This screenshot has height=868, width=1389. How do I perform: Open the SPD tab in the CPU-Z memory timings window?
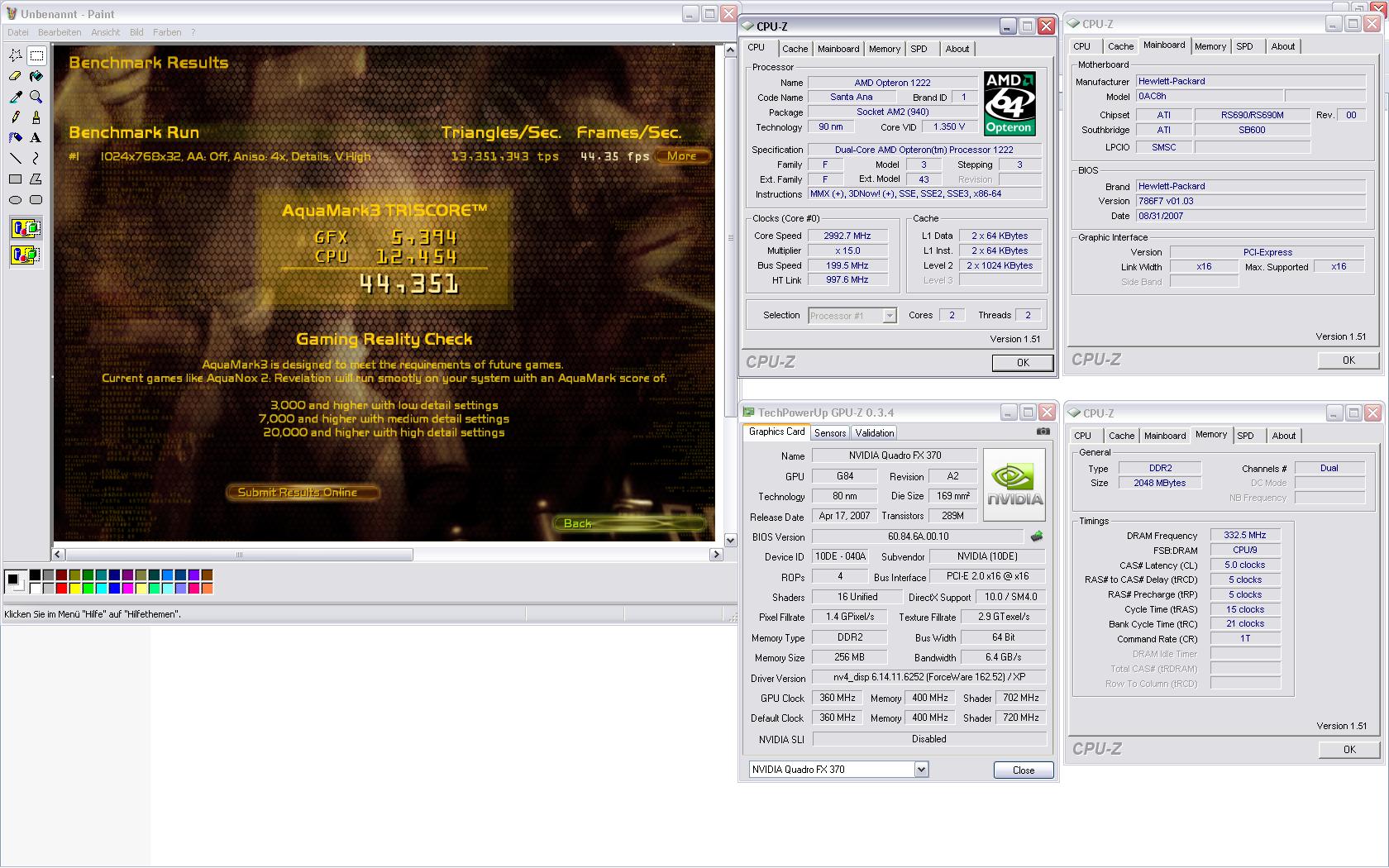pyautogui.click(x=1246, y=436)
